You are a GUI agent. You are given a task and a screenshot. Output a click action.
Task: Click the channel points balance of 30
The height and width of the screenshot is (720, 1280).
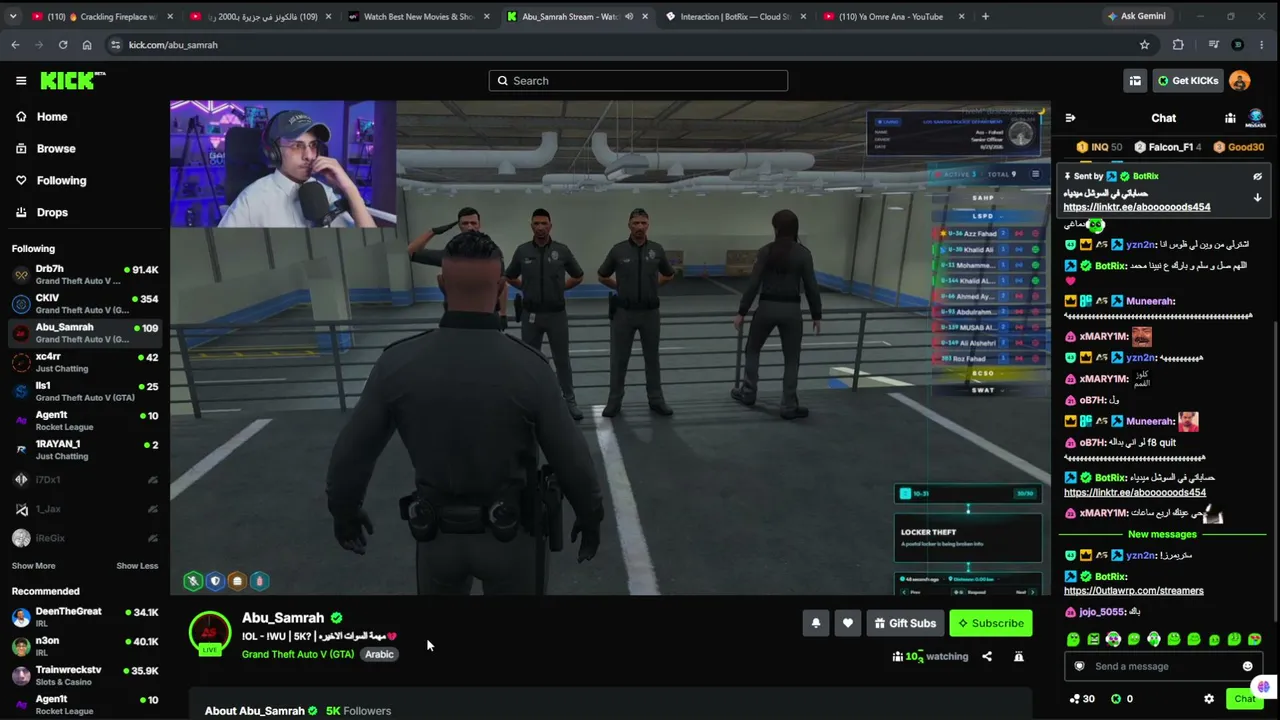pos(1082,699)
